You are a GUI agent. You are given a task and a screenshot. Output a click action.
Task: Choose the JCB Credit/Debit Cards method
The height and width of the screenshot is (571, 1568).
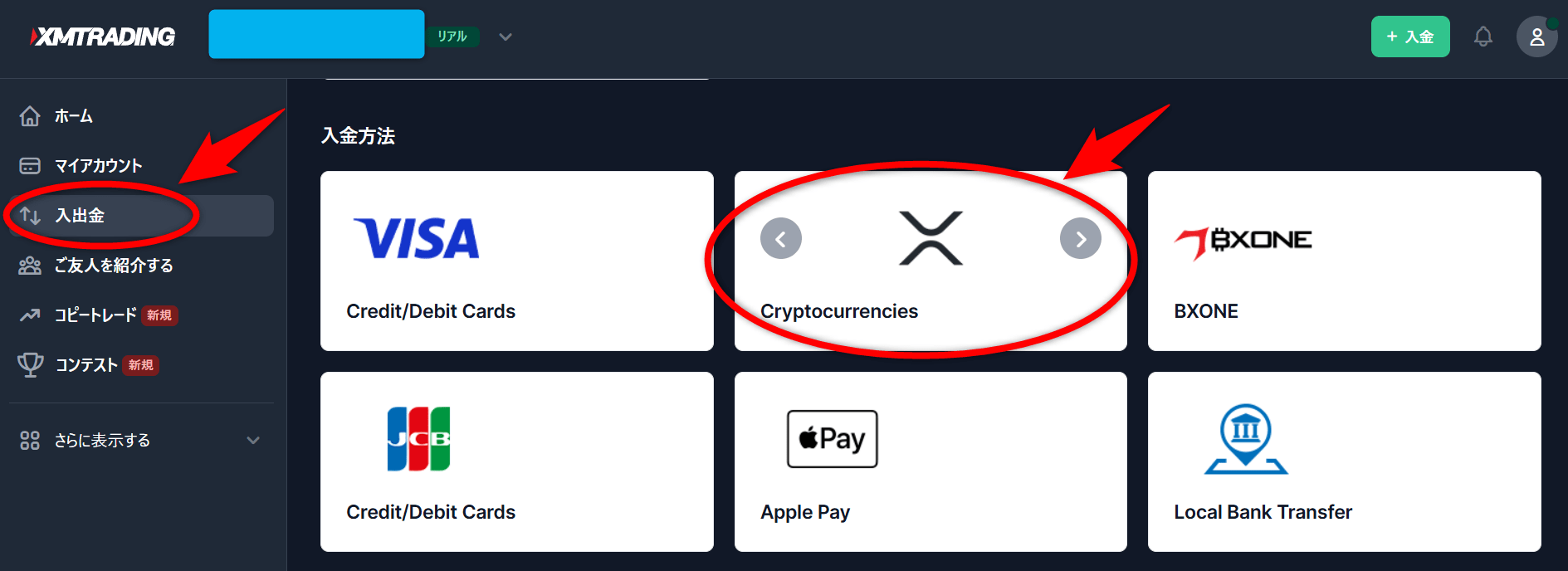click(517, 461)
